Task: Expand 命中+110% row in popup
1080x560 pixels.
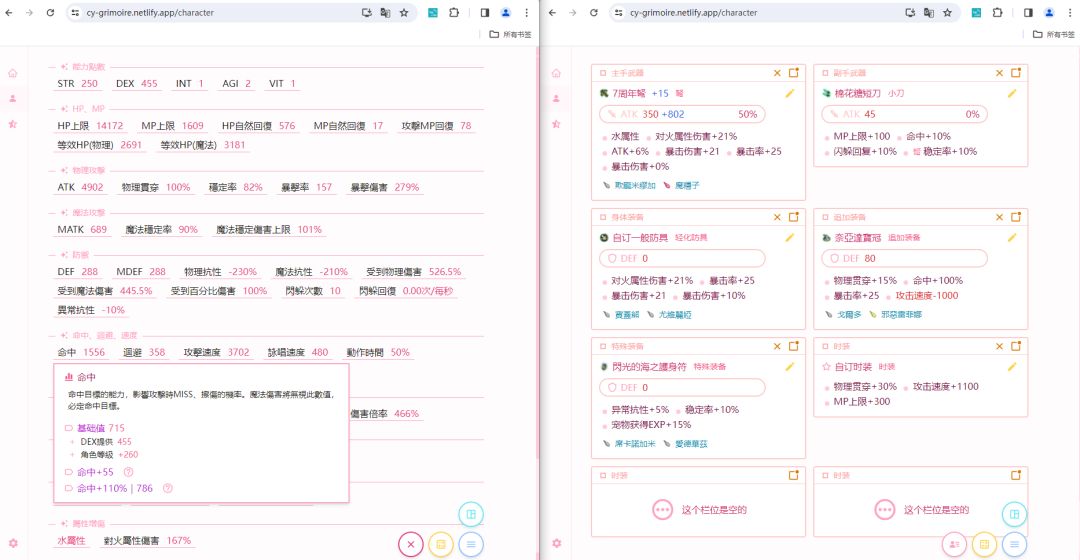Action: point(108,488)
